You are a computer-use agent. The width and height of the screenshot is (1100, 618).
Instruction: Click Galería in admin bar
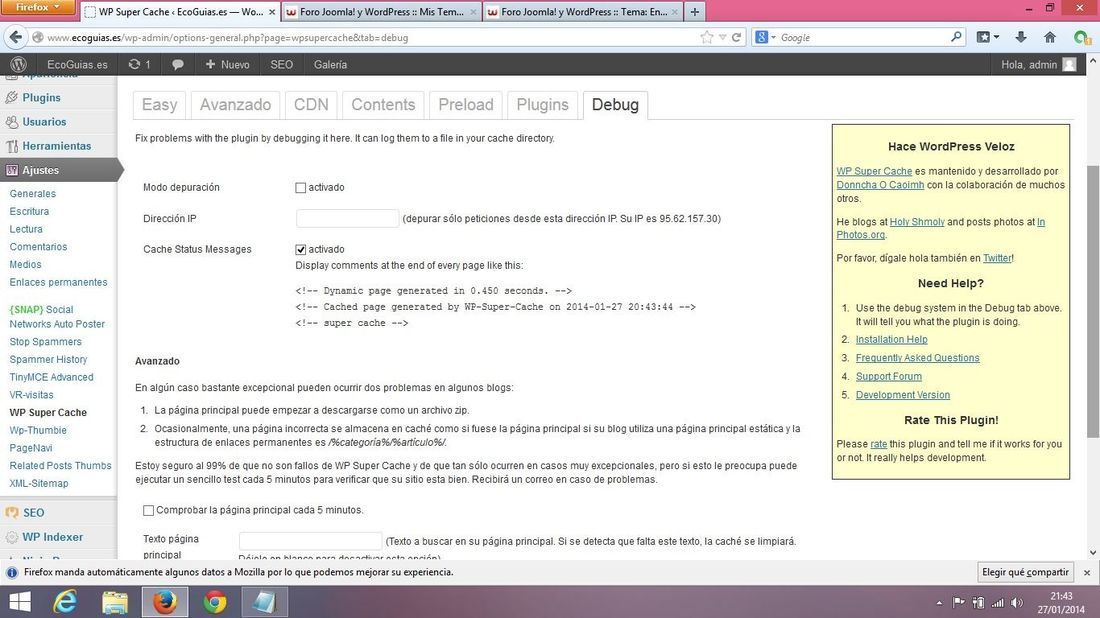[330, 65]
